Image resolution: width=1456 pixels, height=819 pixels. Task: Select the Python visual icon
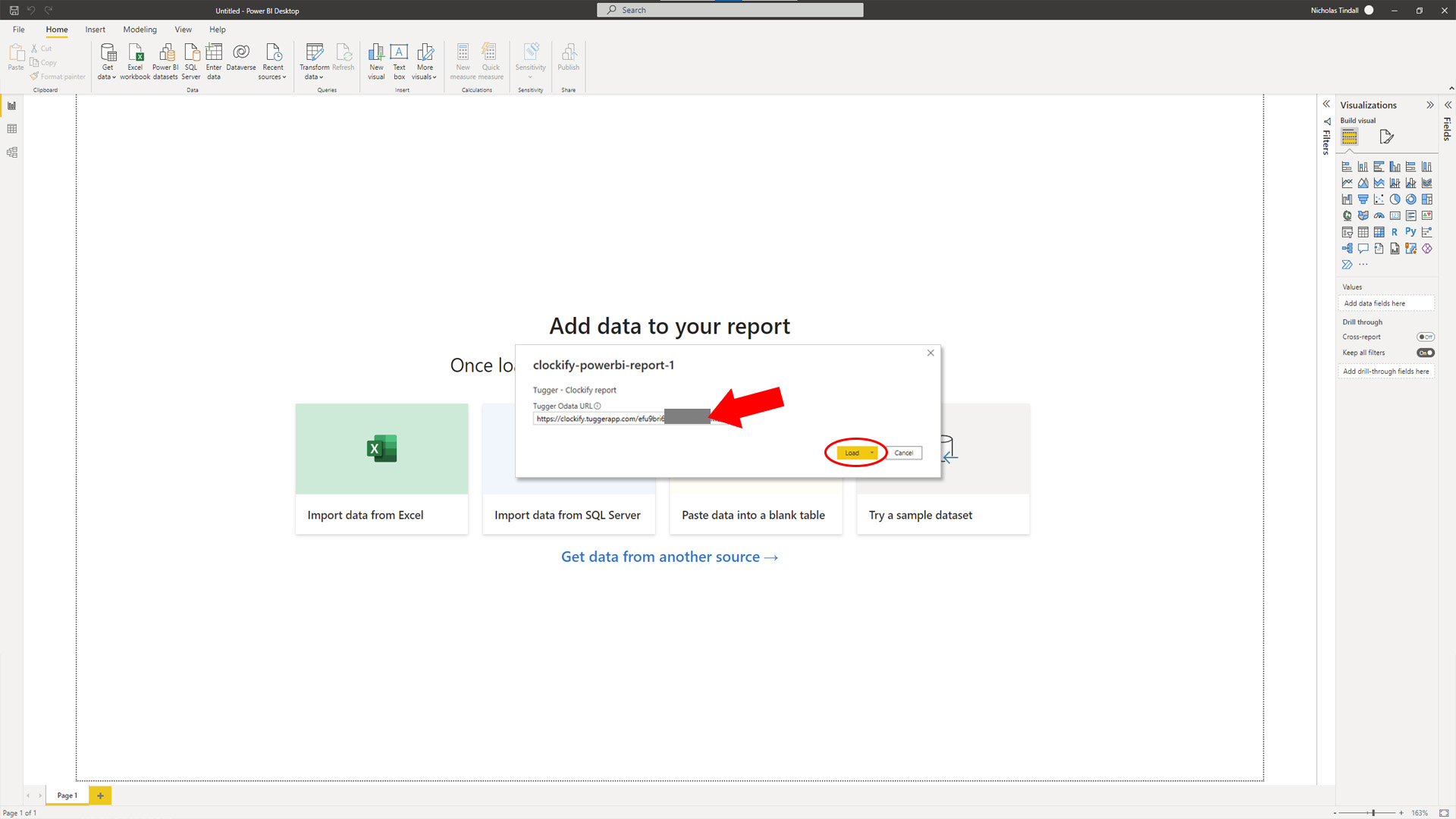pyautogui.click(x=1410, y=232)
